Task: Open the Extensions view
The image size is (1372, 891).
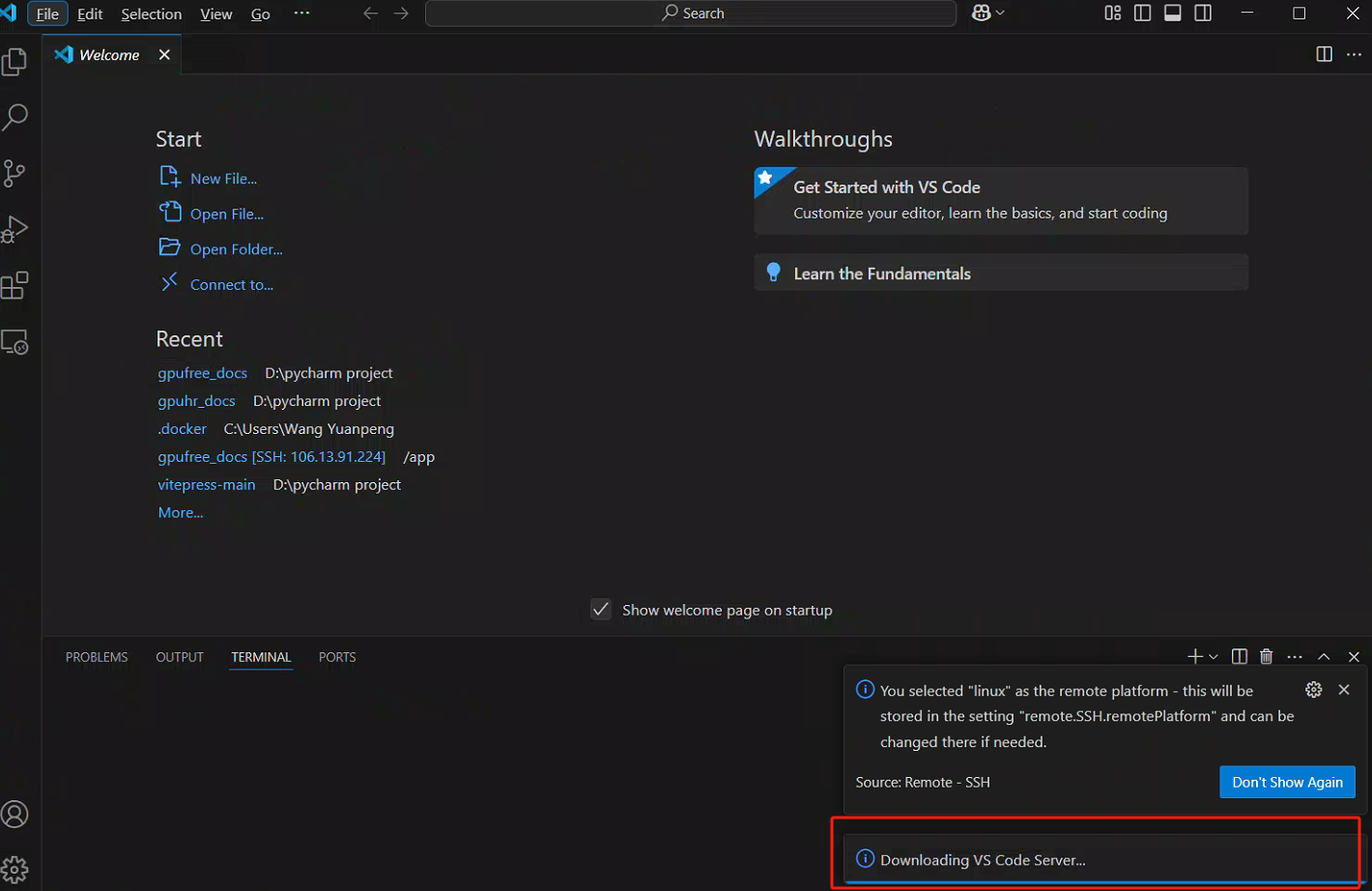Action: [x=14, y=285]
